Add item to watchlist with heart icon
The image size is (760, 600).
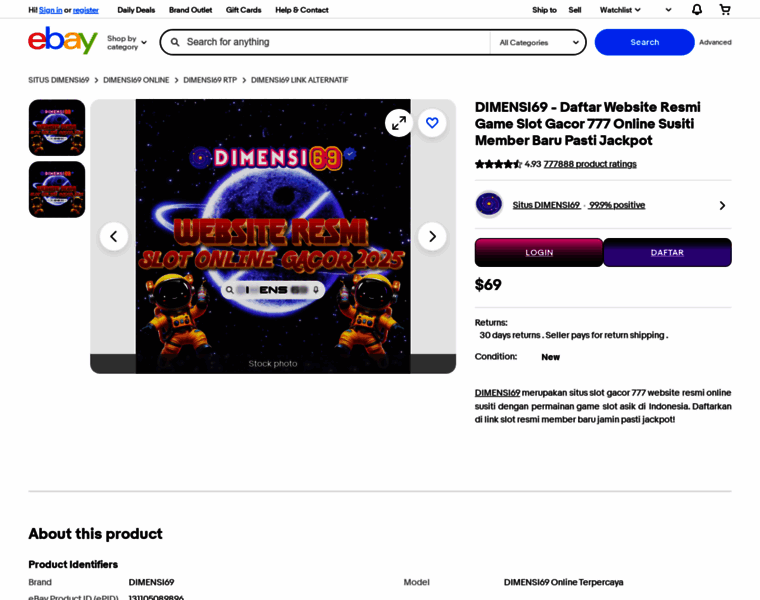pos(432,123)
